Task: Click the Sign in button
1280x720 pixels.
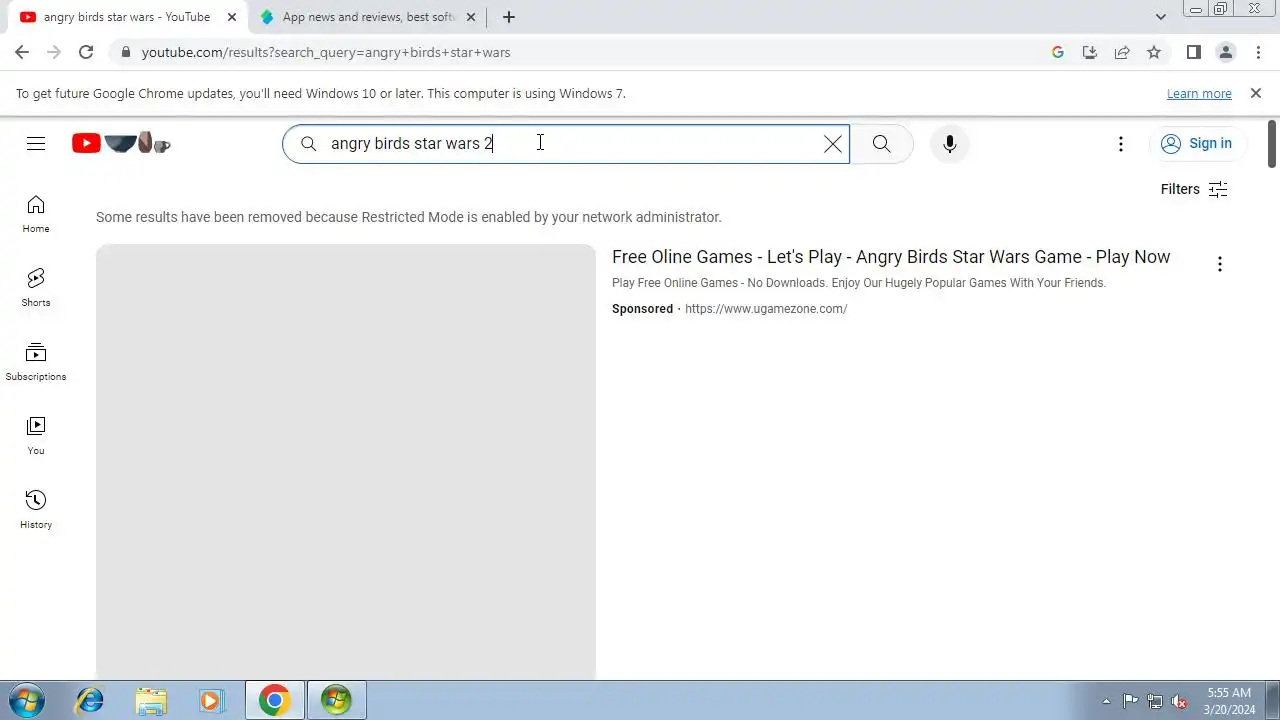Action: click(x=1197, y=144)
